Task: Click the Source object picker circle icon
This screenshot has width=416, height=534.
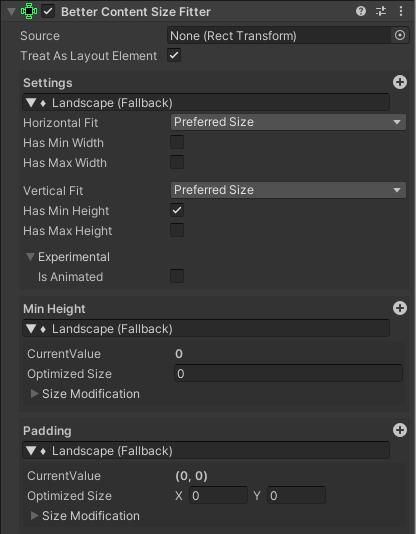Action: click(x=400, y=35)
